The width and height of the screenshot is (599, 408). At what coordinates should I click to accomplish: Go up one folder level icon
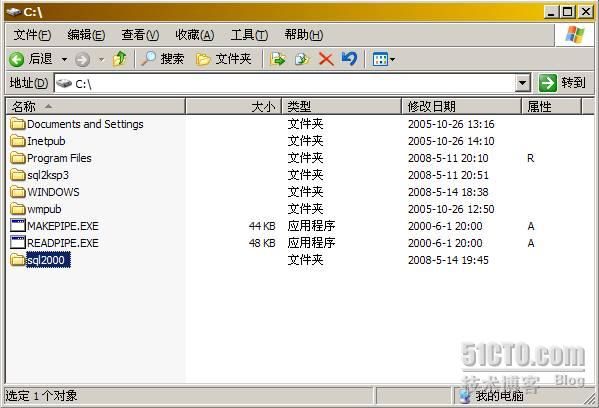coord(120,59)
